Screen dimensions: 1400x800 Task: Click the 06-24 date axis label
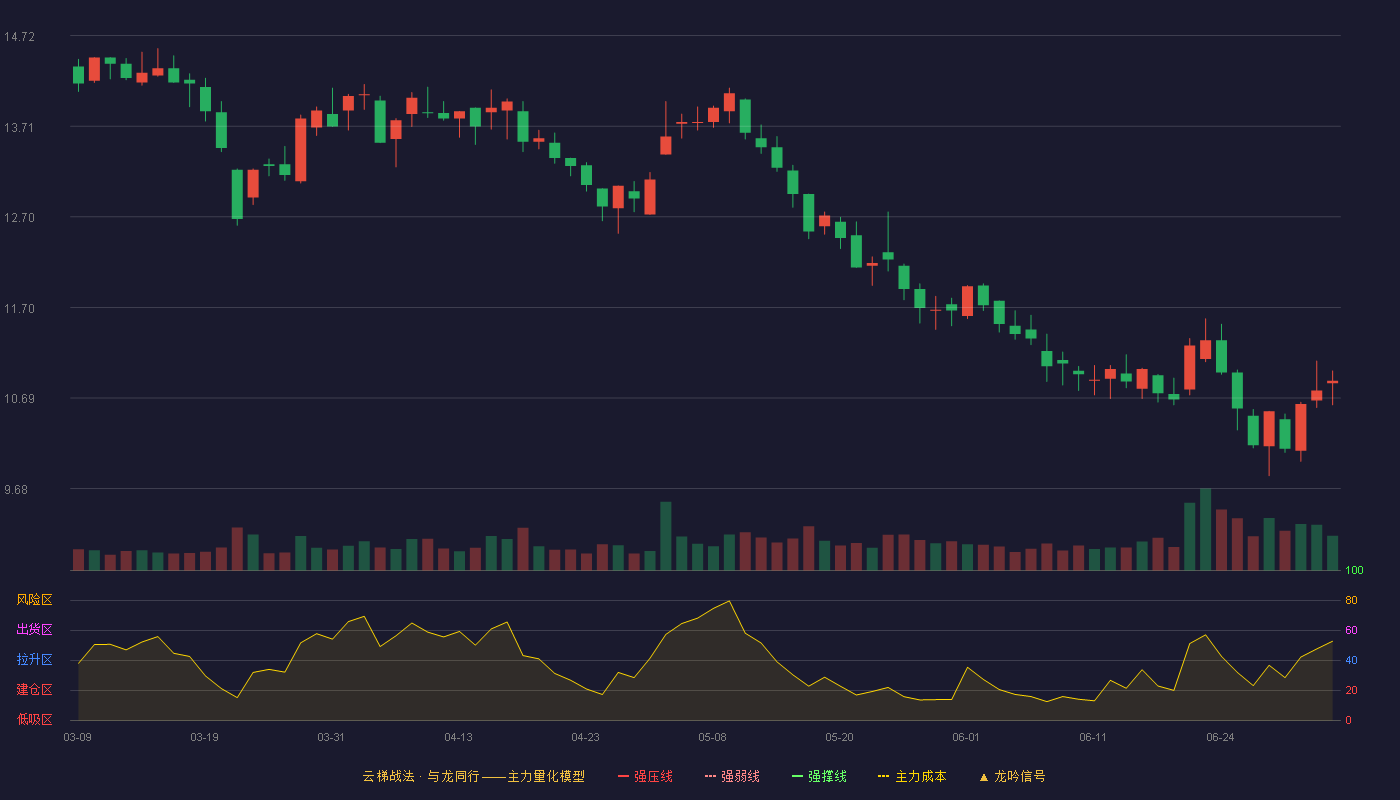point(1220,737)
